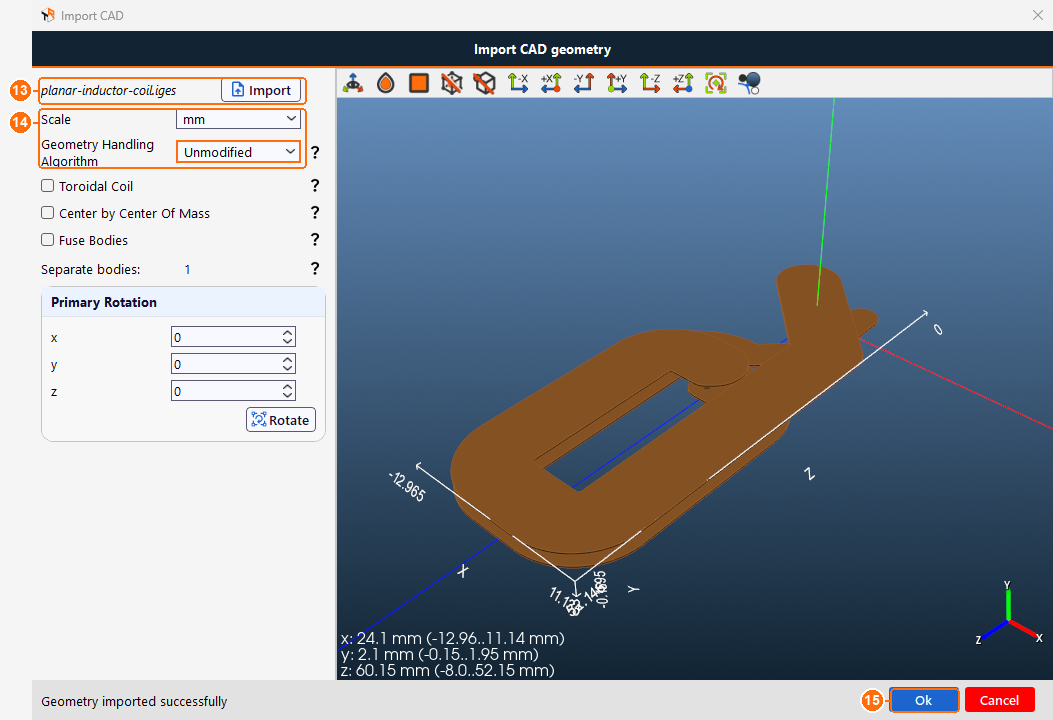Close the Import CAD window
The image size is (1053, 720).
1038,15
